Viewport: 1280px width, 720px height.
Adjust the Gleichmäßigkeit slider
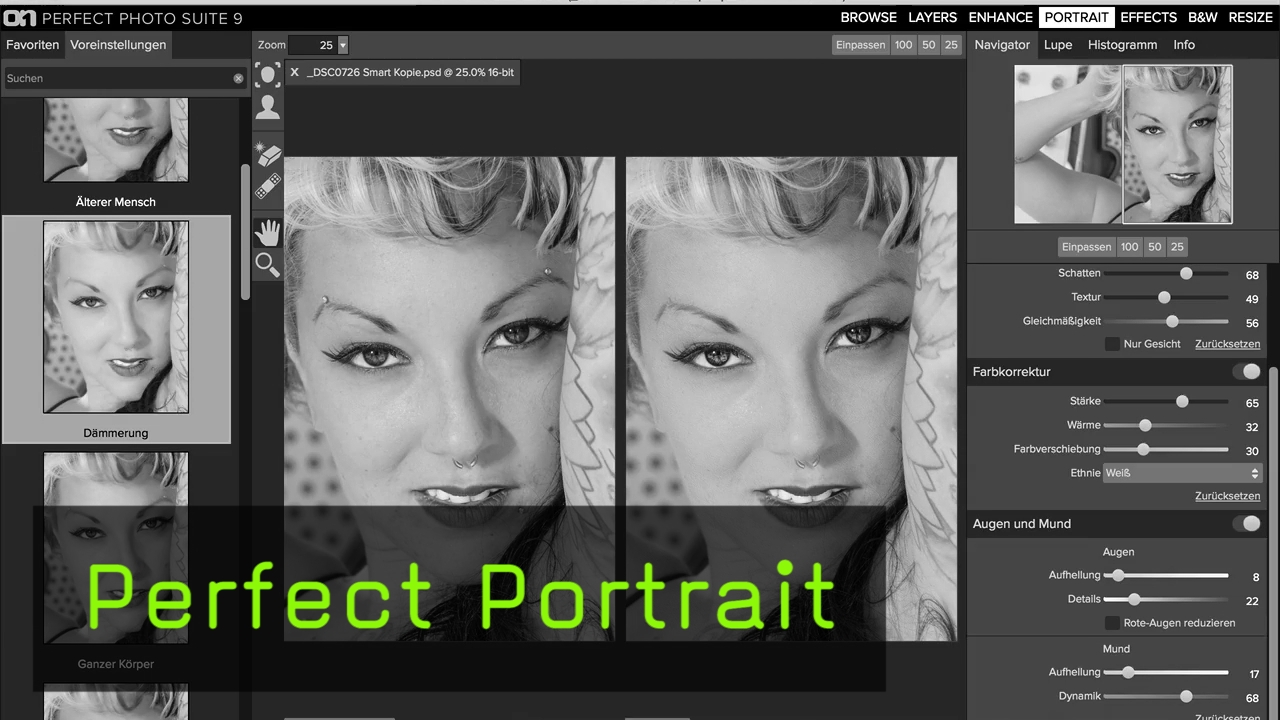(1172, 321)
